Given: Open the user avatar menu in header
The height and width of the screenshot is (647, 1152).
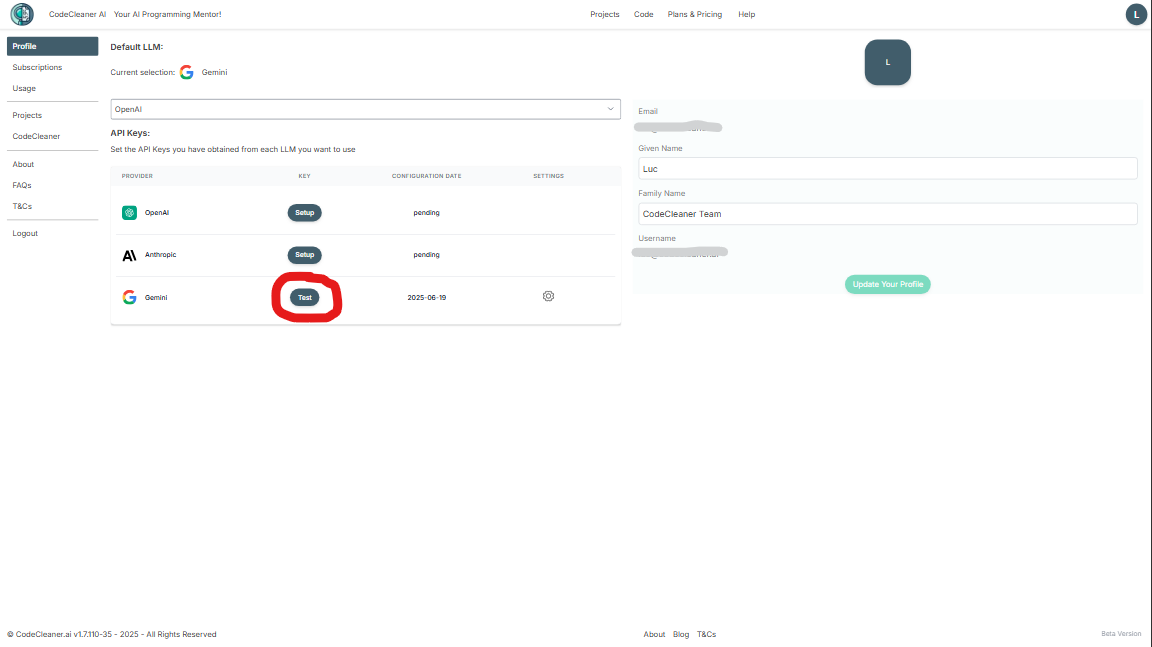Looking at the screenshot, I should [x=1136, y=14].
